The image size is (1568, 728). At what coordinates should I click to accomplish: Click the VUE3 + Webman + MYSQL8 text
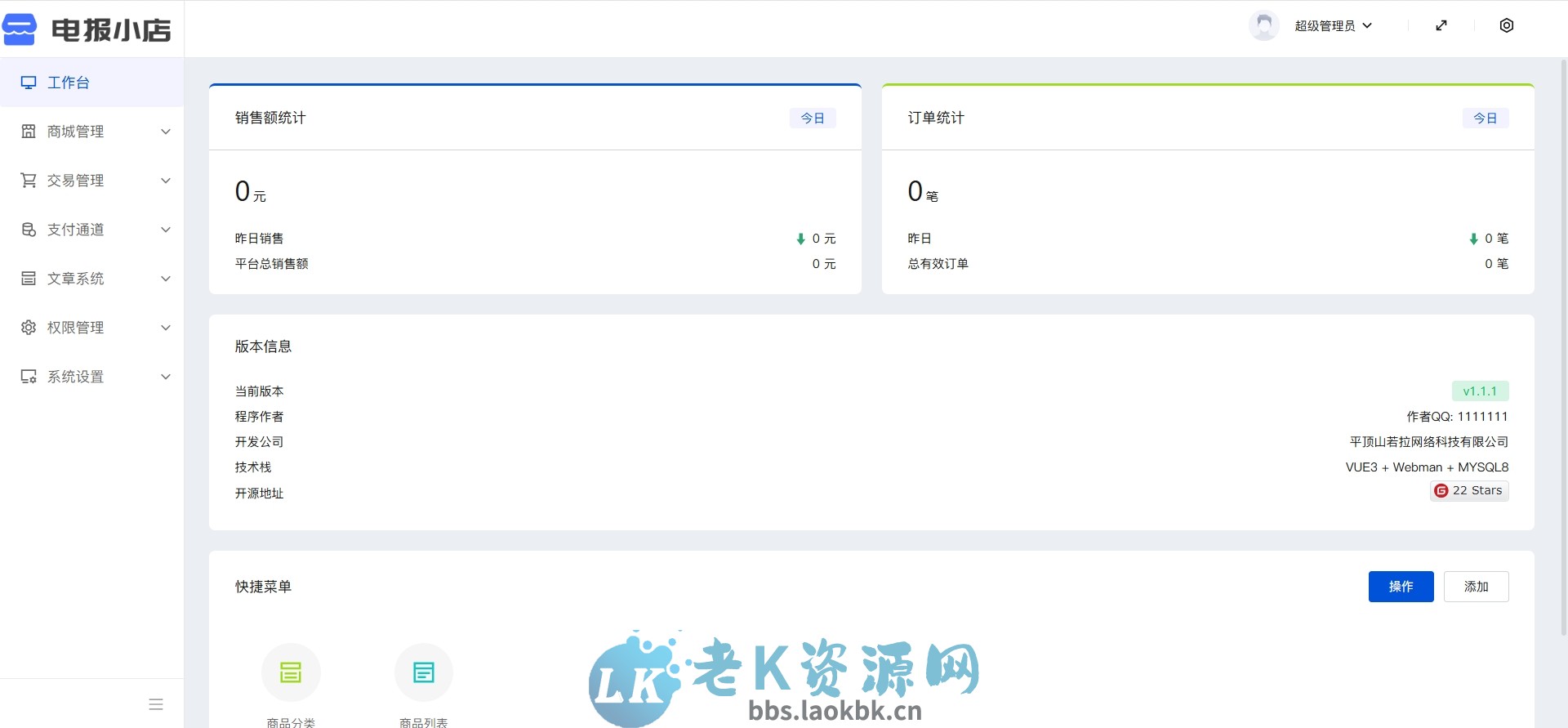coord(1427,467)
